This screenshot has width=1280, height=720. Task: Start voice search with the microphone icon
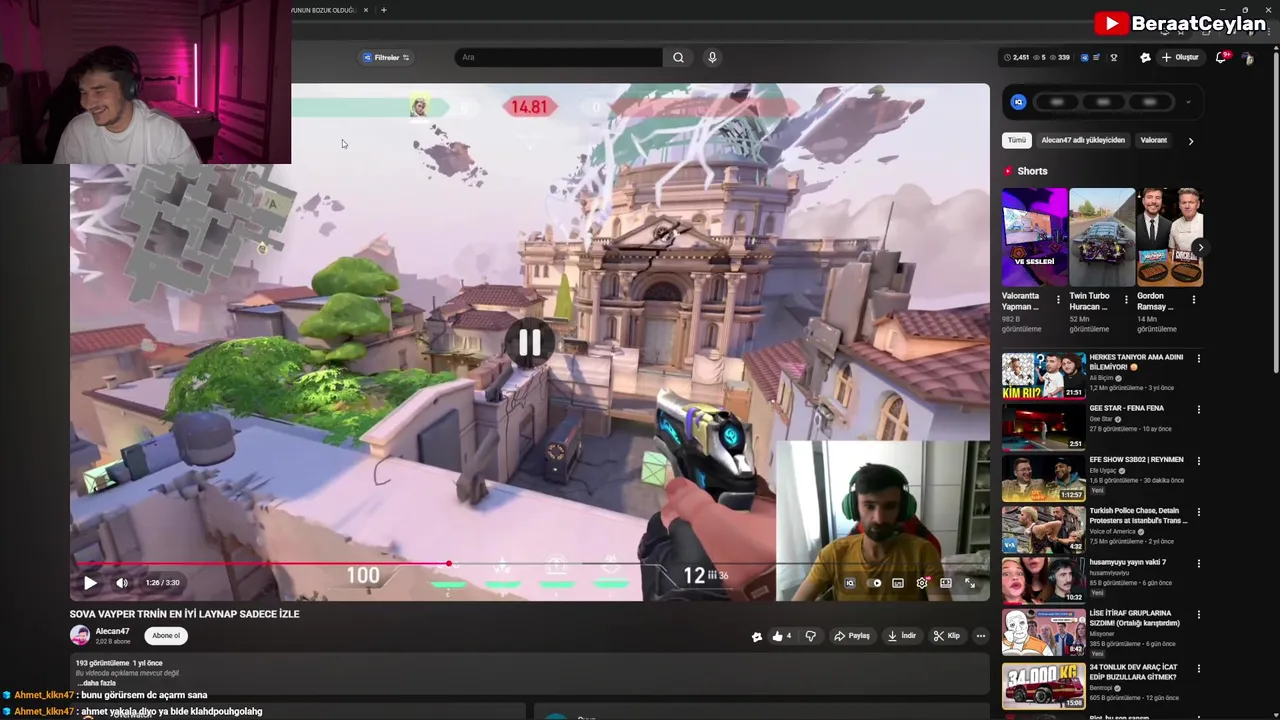tap(712, 57)
